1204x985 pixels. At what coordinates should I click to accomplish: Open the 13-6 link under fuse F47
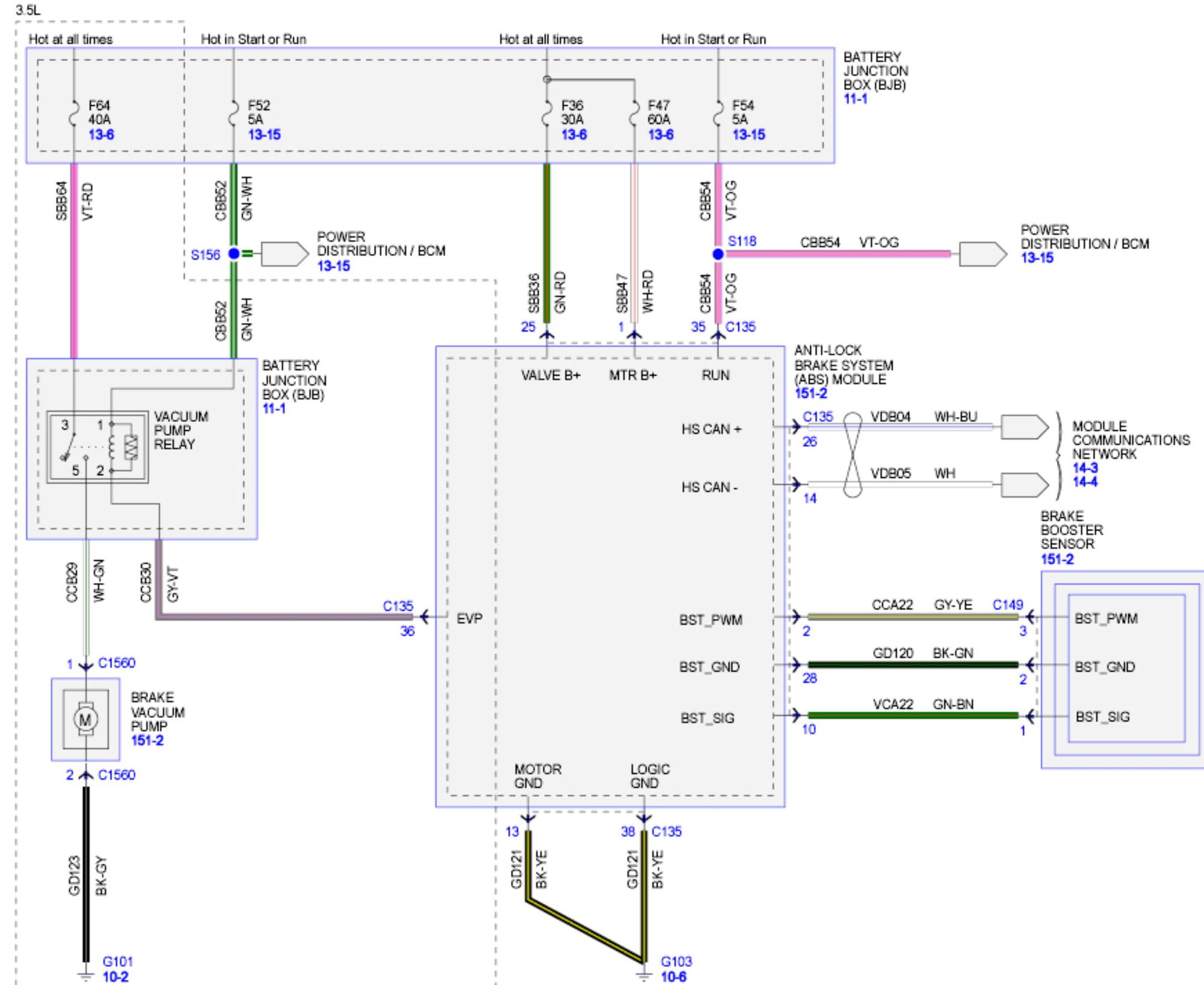point(660,134)
